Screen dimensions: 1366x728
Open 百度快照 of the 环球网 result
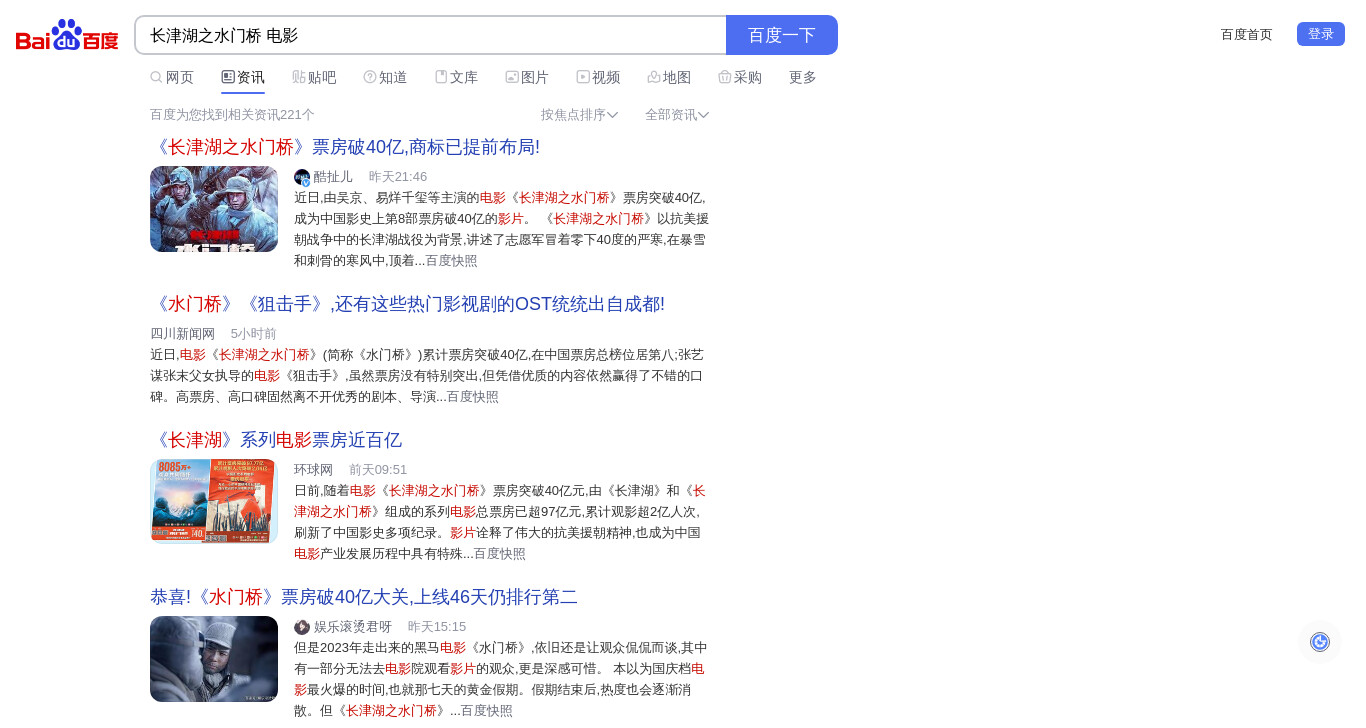pos(500,554)
